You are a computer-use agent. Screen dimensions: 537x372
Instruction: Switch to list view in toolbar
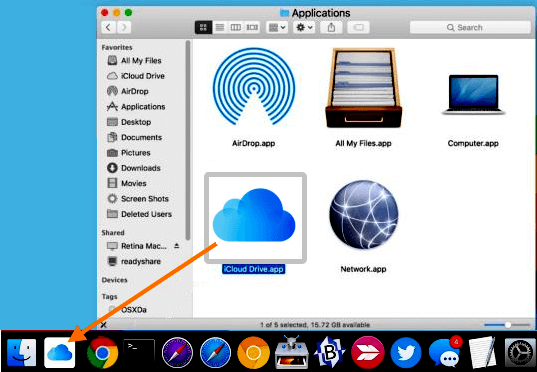coord(220,27)
